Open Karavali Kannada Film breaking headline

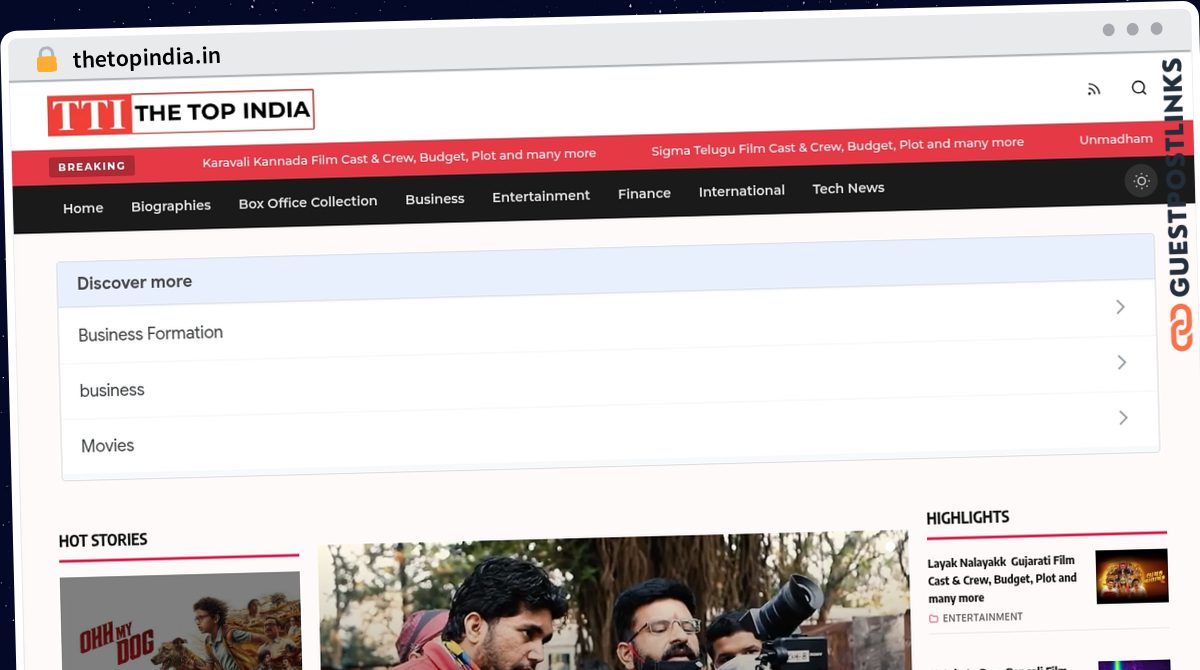pos(399,156)
